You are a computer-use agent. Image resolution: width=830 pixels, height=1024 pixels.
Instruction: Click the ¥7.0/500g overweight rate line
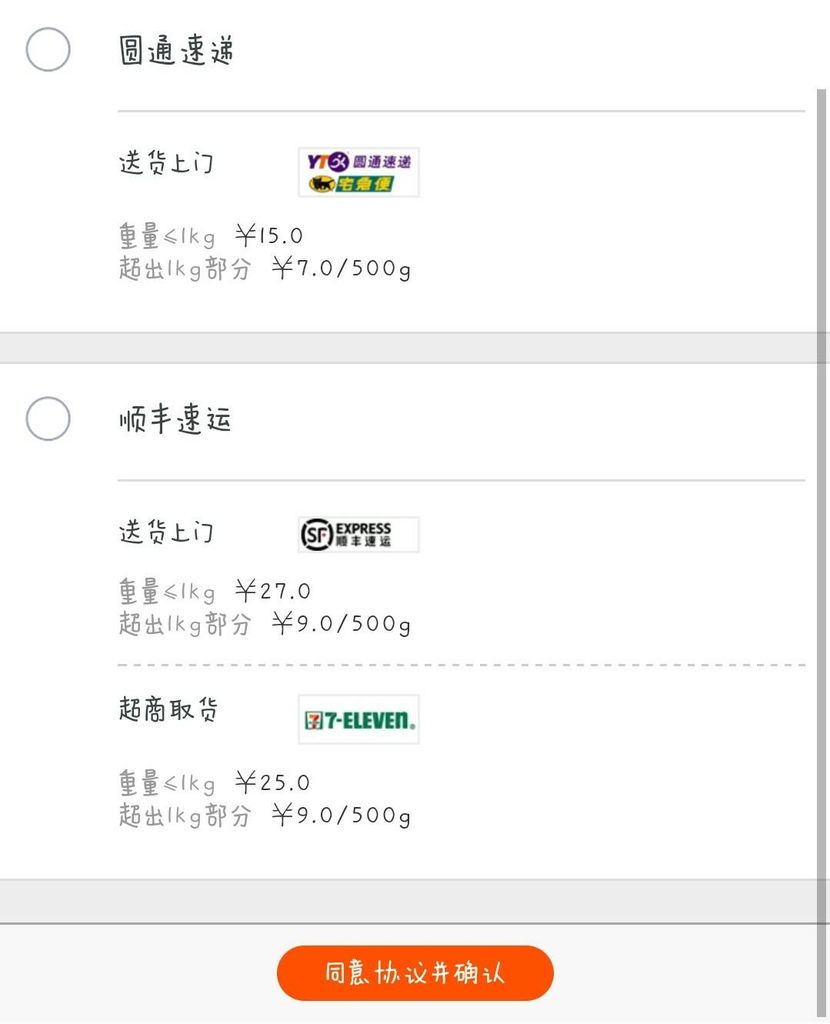(264, 269)
